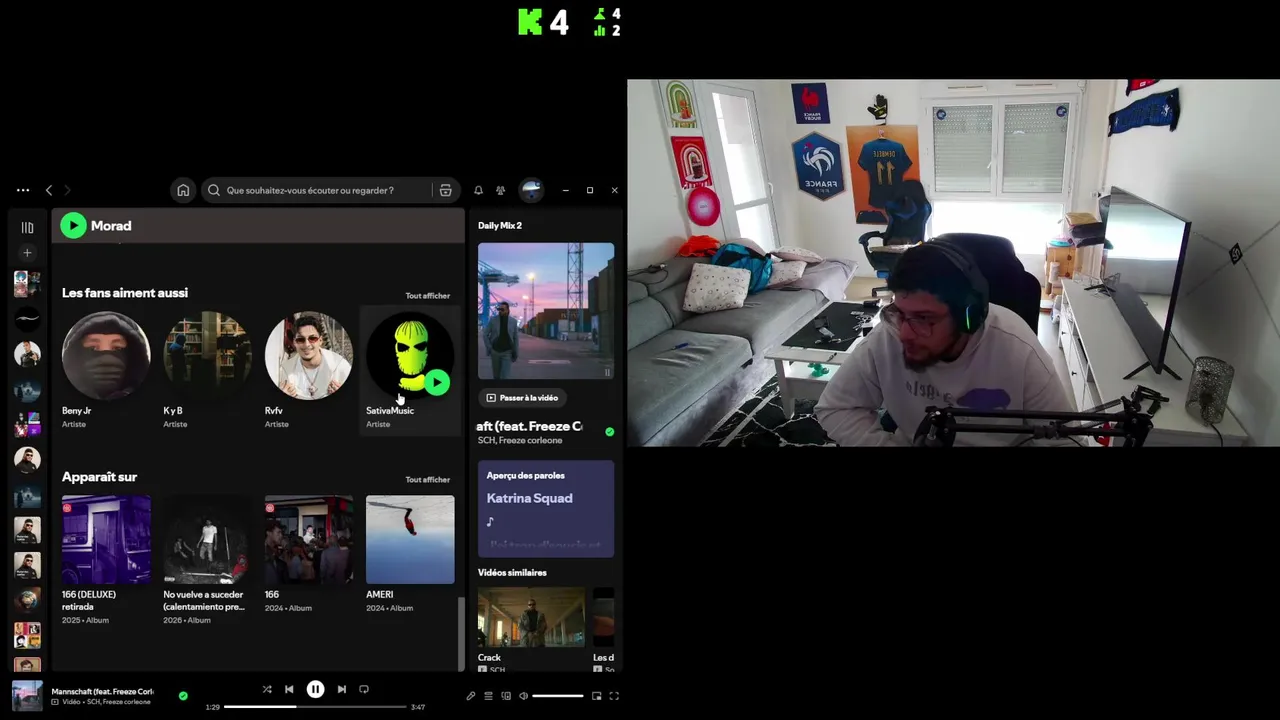The height and width of the screenshot is (720, 1280).
Task: Click the search input field
Action: 326,190
